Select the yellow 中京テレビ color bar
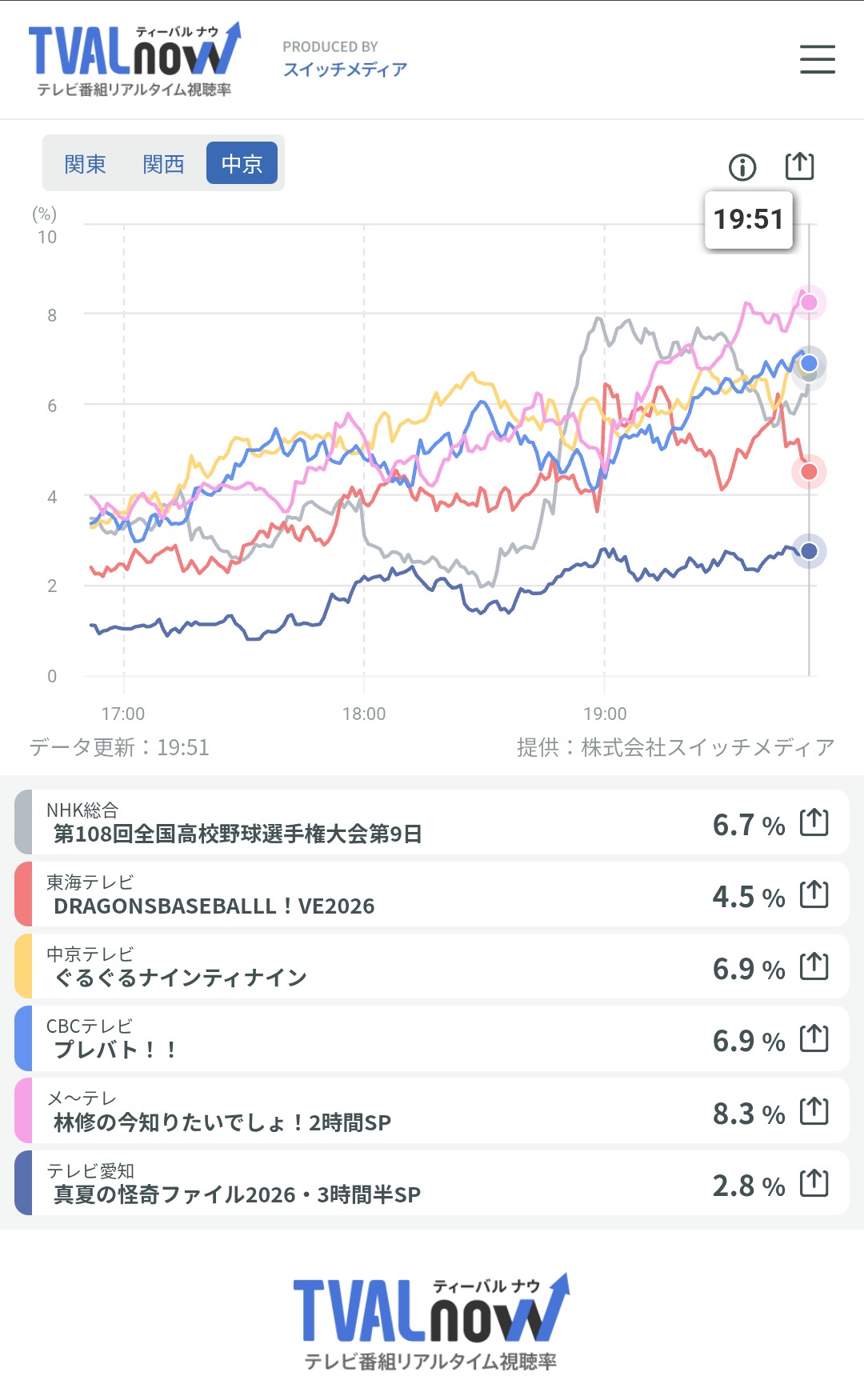The image size is (864, 1400). tap(23, 966)
